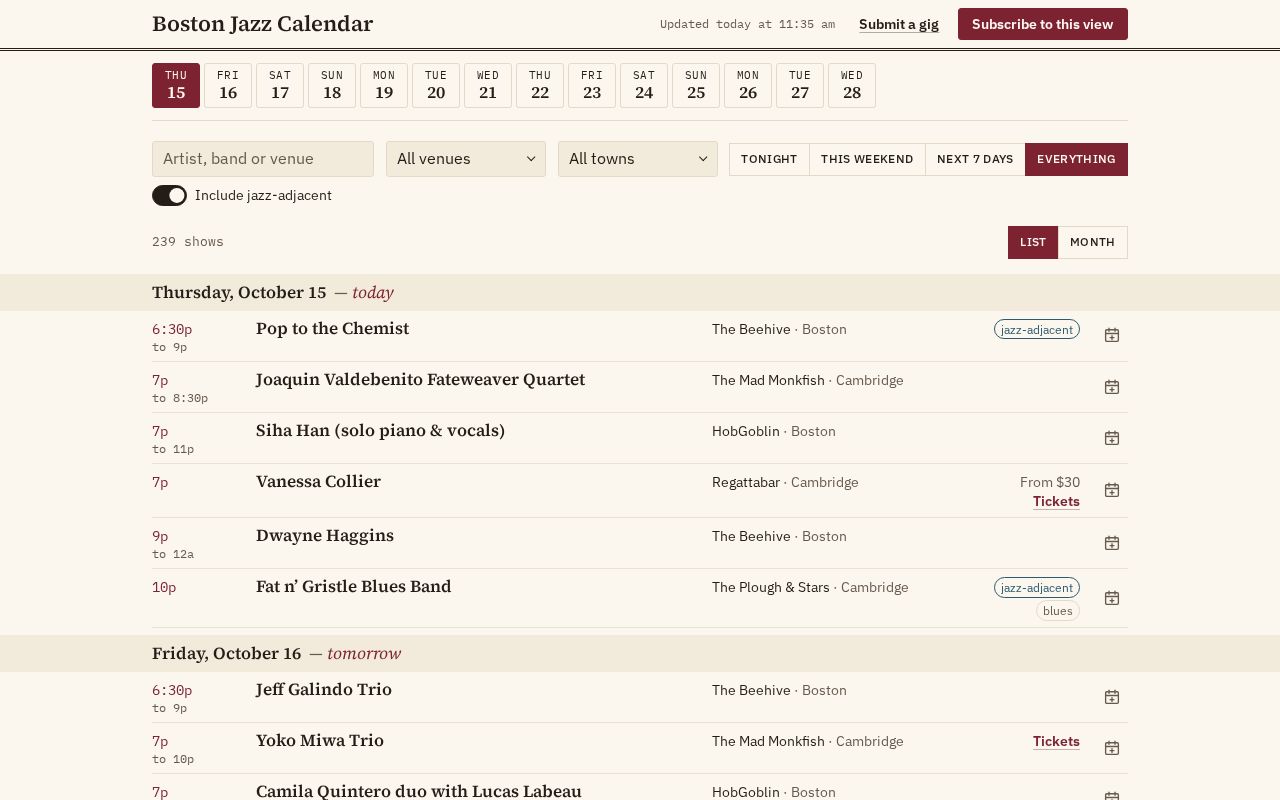Select the Wed 28 date tab
This screenshot has height=800, width=1280.
(x=852, y=85)
